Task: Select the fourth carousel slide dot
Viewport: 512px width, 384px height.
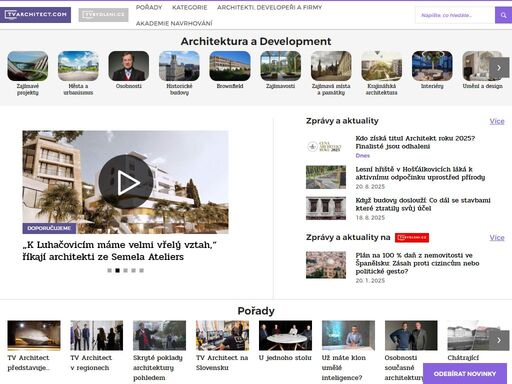Action: tap(134, 270)
